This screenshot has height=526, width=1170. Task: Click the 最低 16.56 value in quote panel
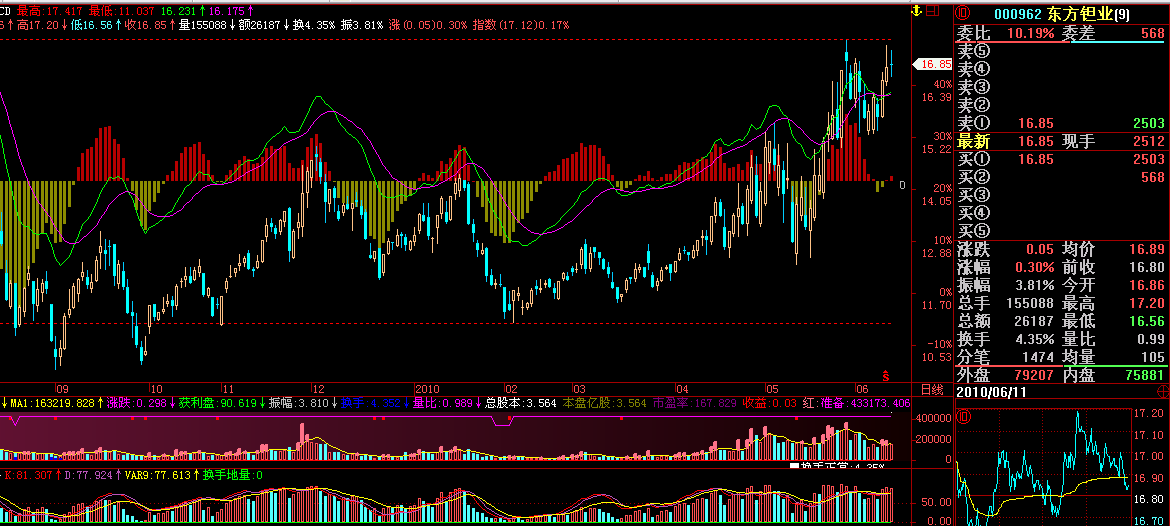coord(1148,321)
